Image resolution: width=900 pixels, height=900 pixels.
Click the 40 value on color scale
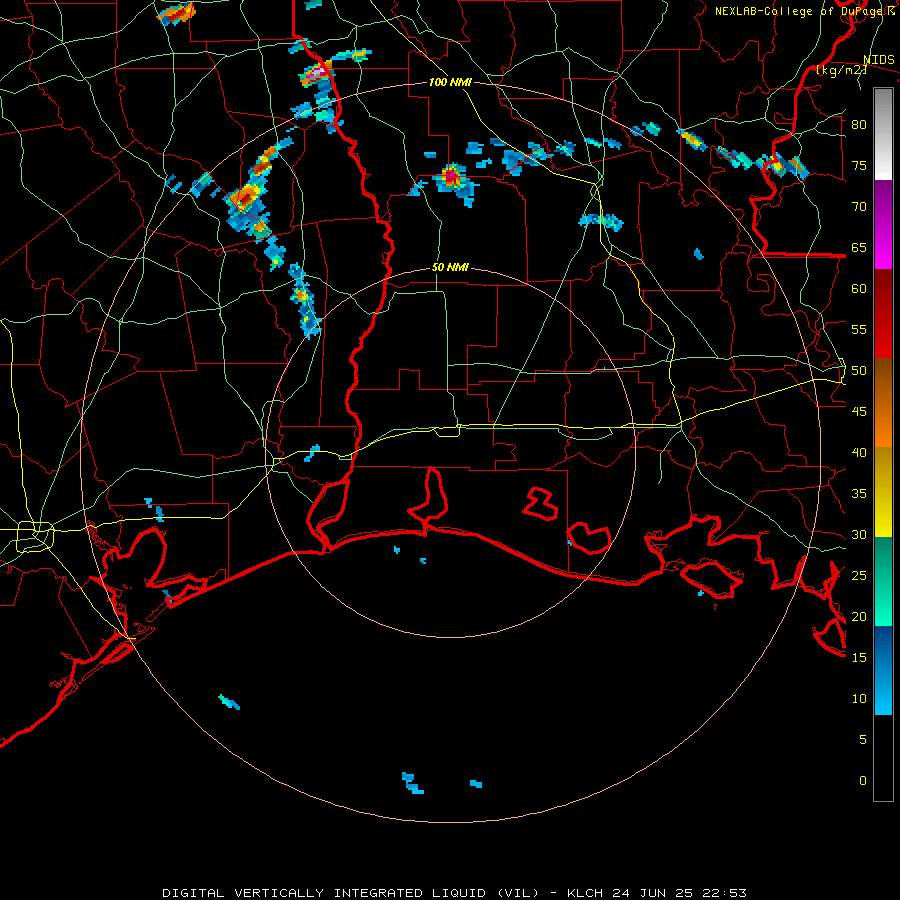859,452
